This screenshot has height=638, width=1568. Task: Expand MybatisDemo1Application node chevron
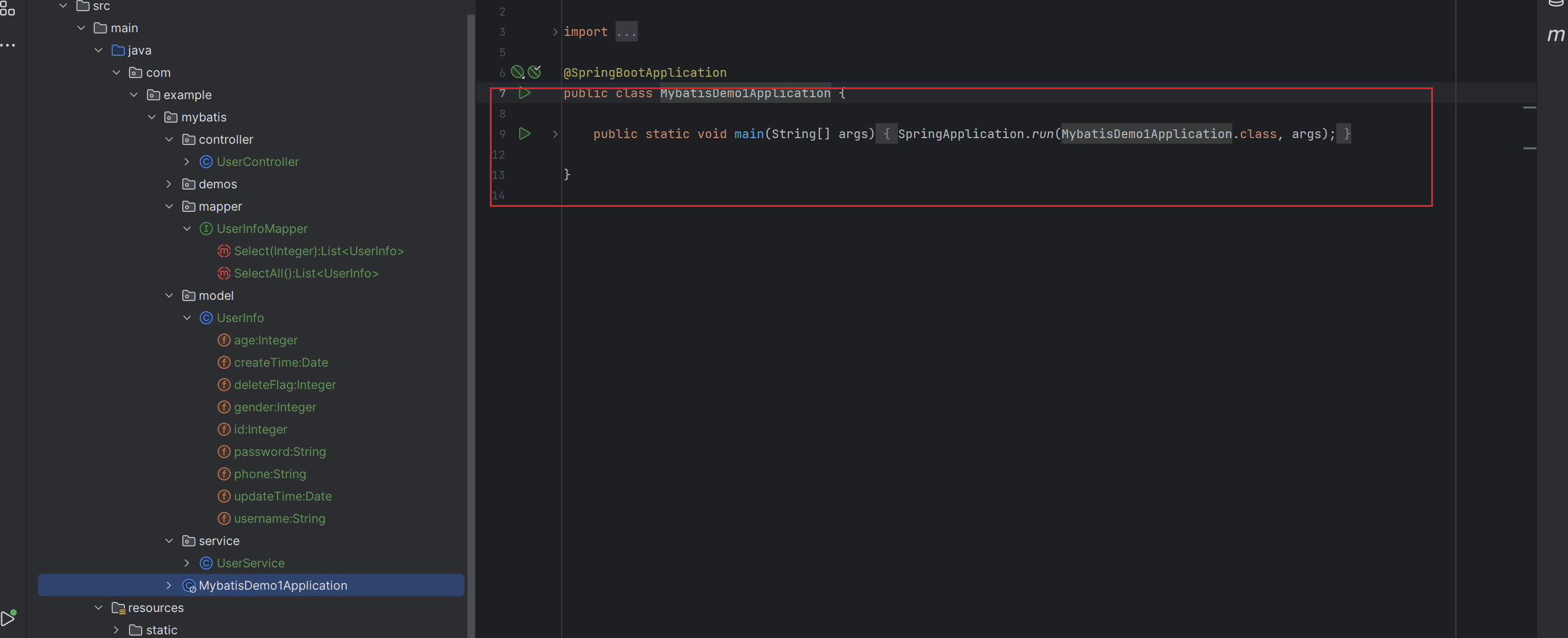(x=169, y=585)
